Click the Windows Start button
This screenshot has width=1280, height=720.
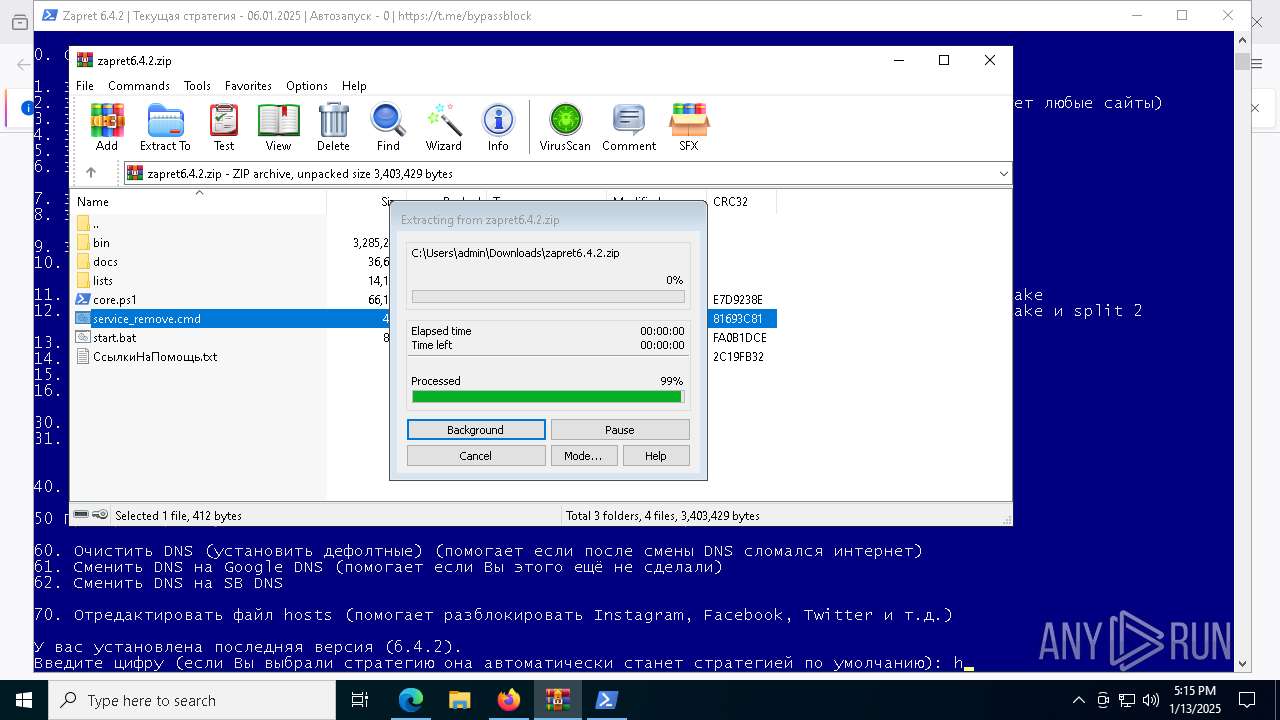pos(24,700)
